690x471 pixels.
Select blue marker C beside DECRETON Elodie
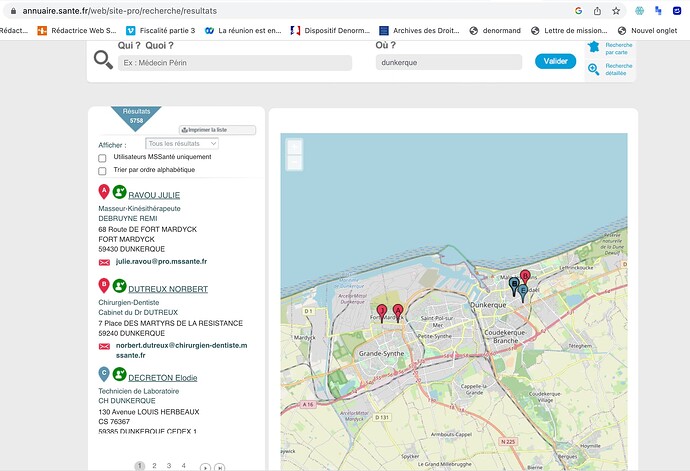[x=104, y=374]
